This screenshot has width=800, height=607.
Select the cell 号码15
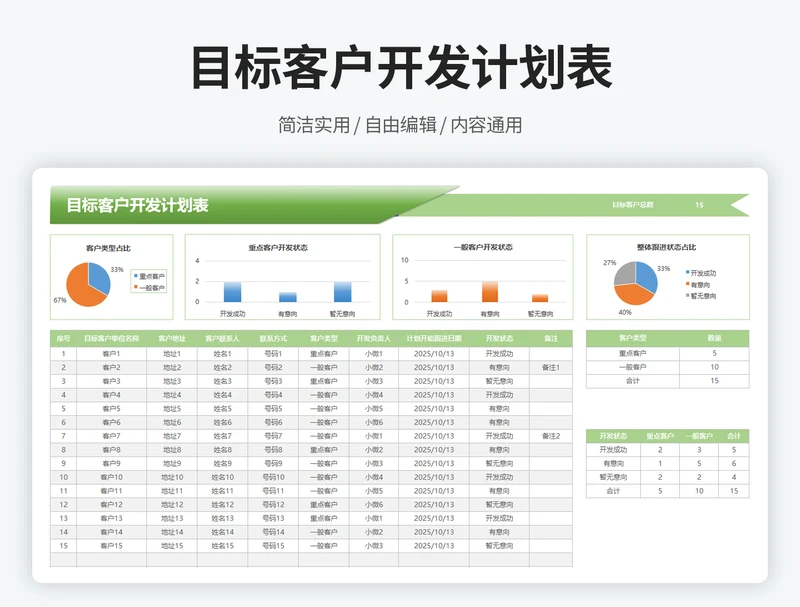tap(273, 546)
